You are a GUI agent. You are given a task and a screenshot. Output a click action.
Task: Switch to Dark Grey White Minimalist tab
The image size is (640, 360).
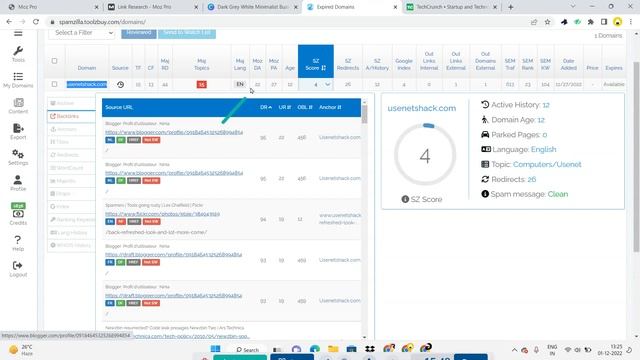[x=252, y=7]
